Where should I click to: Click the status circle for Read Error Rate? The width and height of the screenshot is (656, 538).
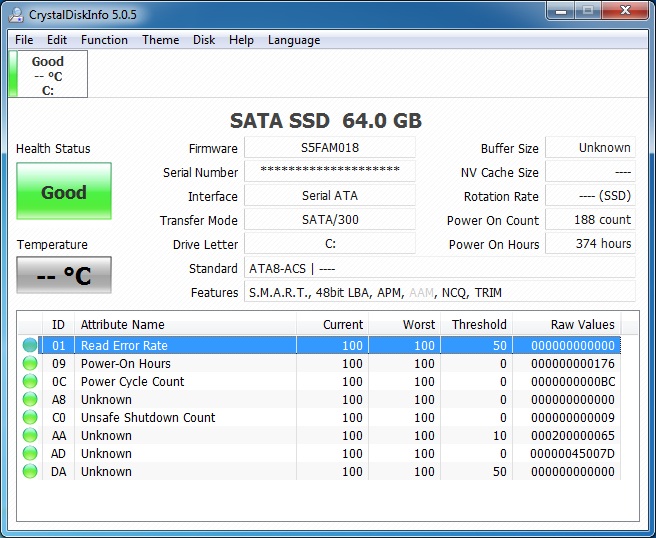(x=30, y=345)
